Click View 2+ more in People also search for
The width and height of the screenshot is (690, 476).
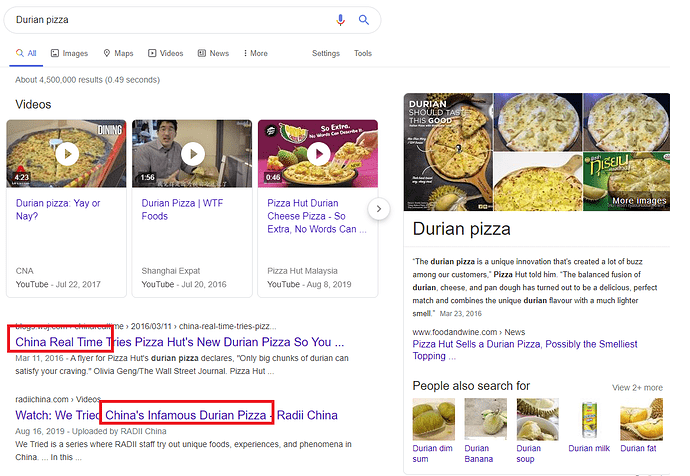(637, 388)
